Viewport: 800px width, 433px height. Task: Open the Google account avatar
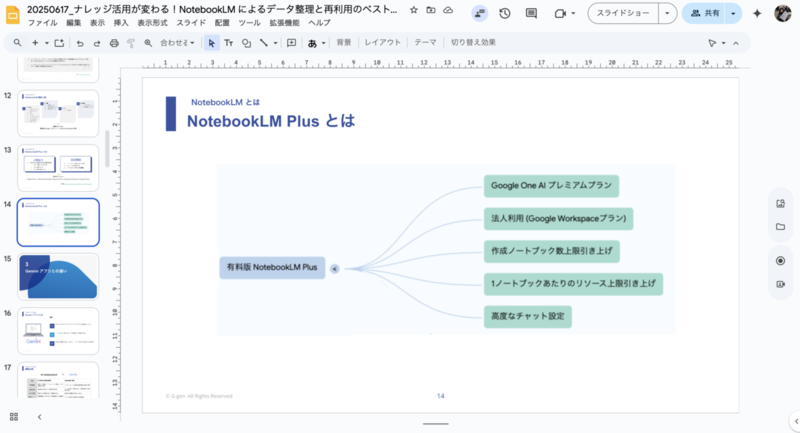[x=783, y=13]
